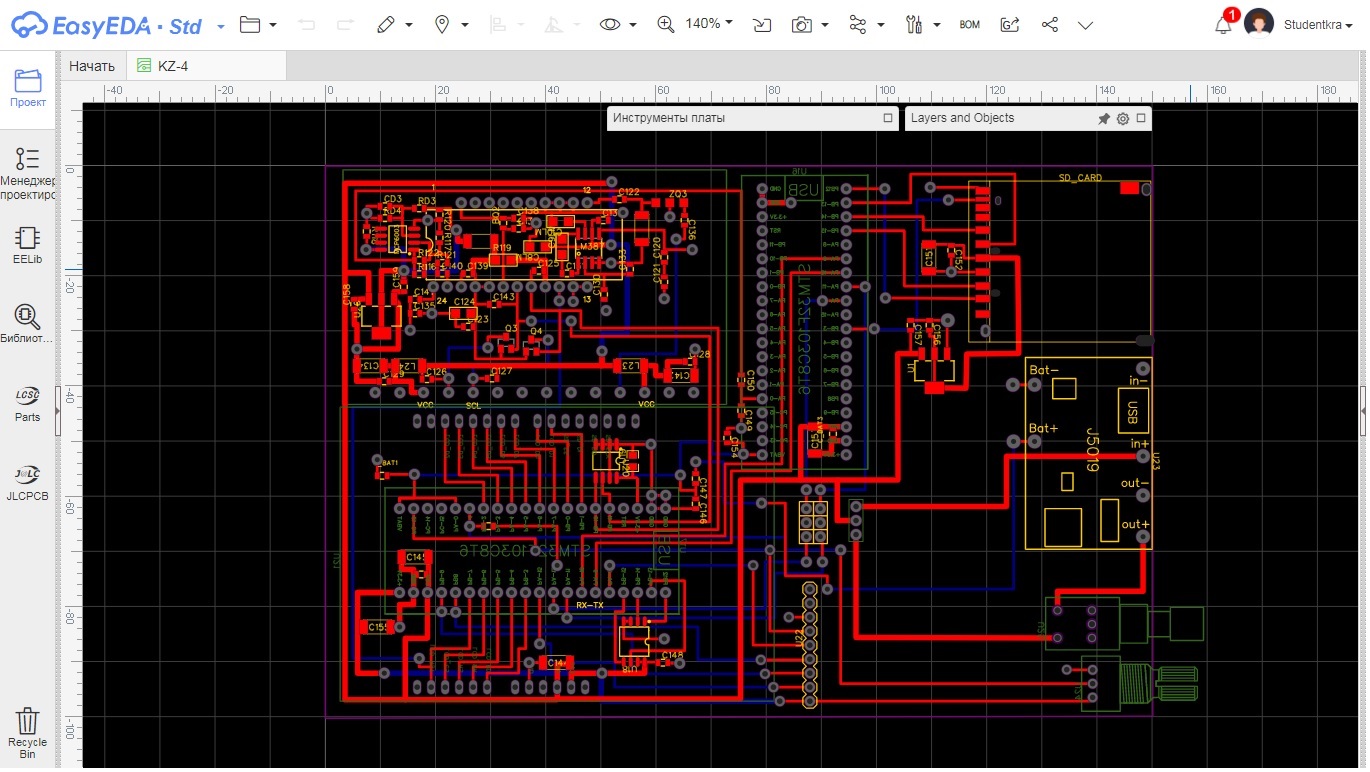Image resolution: width=1370 pixels, height=772 pixels.
Task: Click the eye View icon
Action: [610, 24]
